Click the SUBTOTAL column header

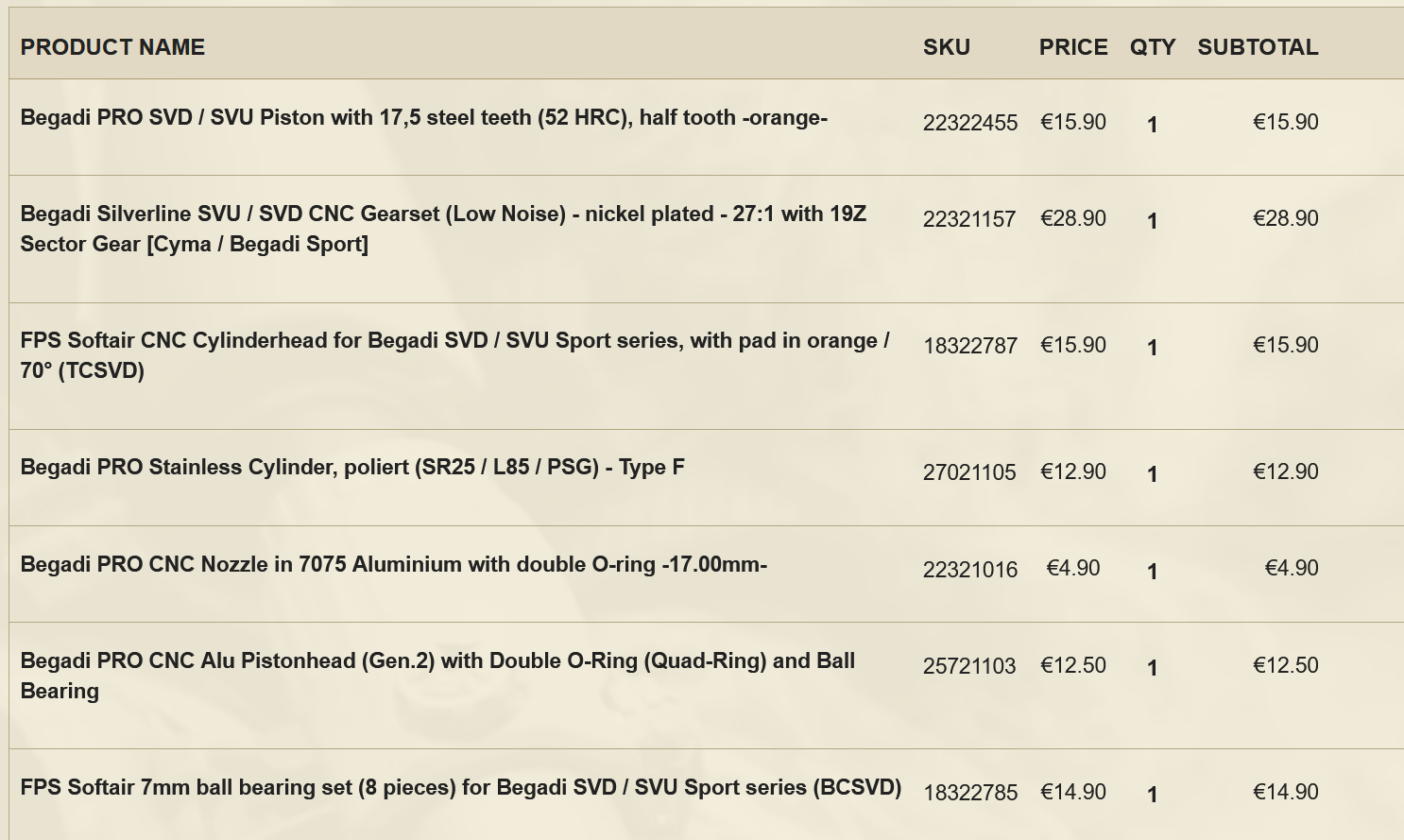pos(1258,47)
